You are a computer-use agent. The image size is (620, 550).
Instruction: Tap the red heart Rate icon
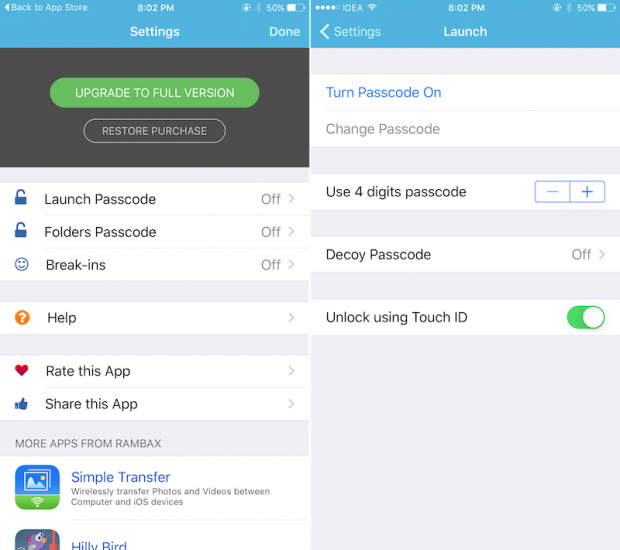(22, 370)
